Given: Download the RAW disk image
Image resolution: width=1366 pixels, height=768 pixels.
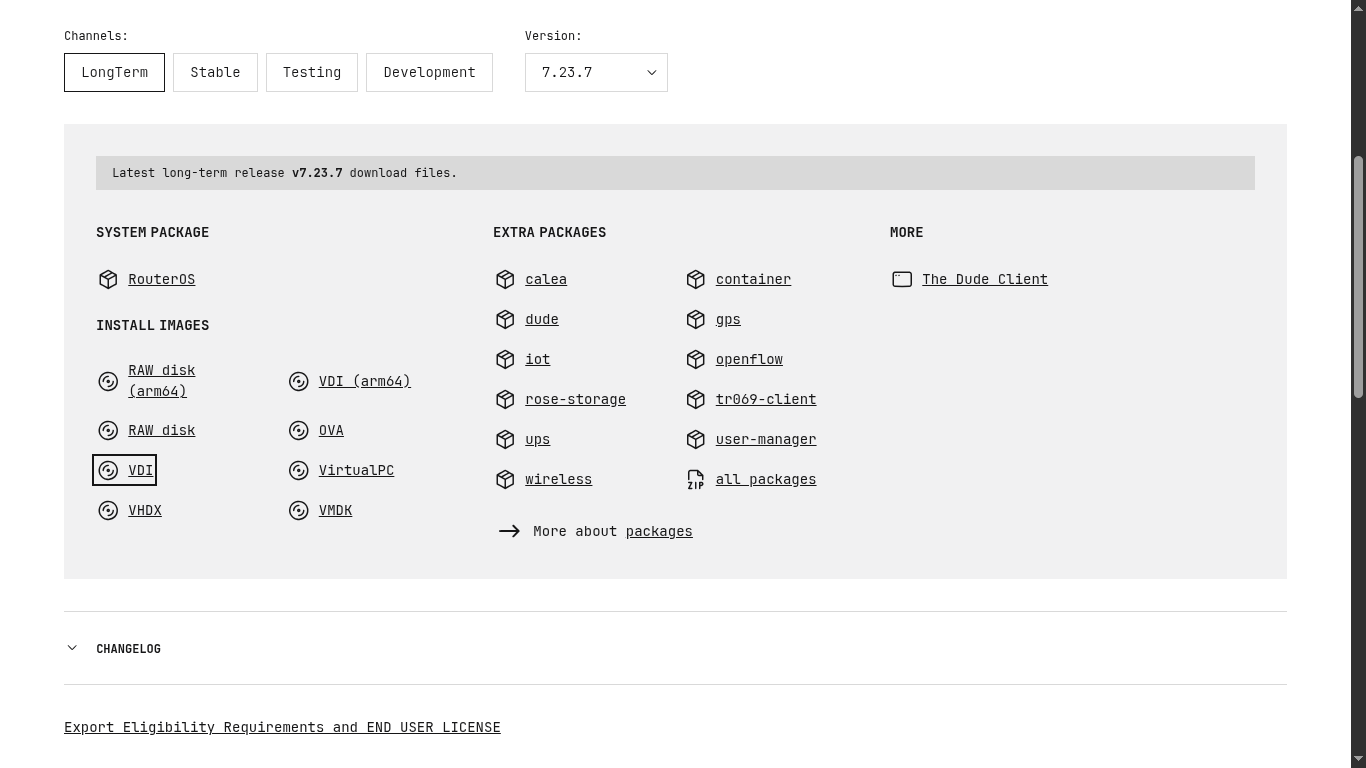Looking at the screenshot, I should [x=161, y=430].
